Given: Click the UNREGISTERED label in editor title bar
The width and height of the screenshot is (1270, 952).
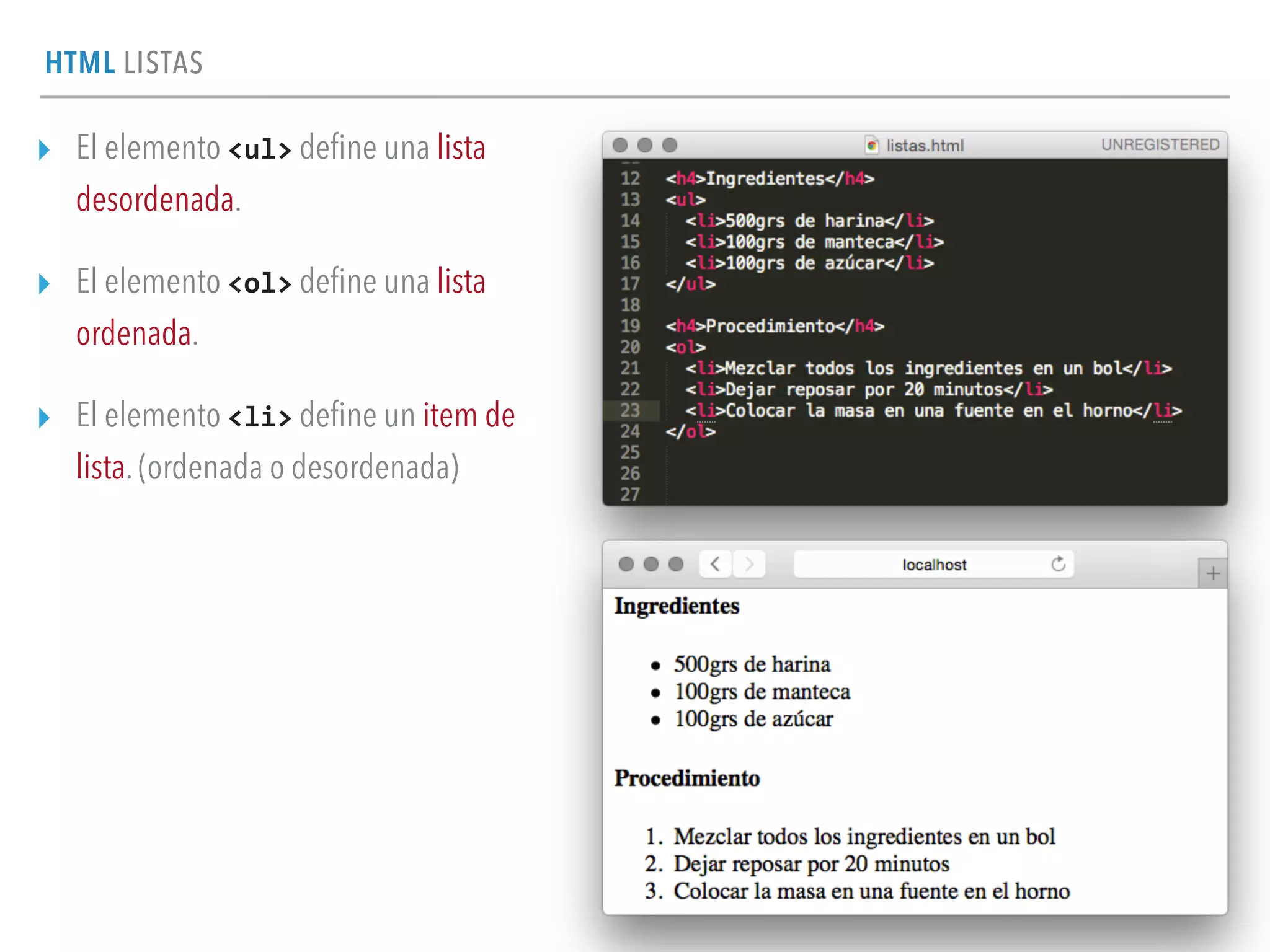Looking at the screenshot, I should [x=1160, y=144].
